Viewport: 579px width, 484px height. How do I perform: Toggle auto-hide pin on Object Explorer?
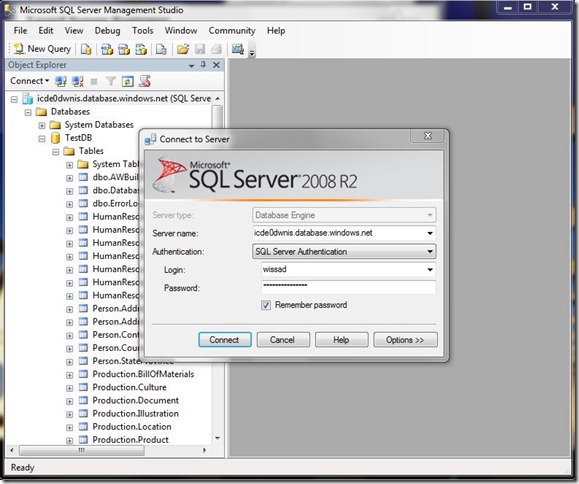click(203, 65)
